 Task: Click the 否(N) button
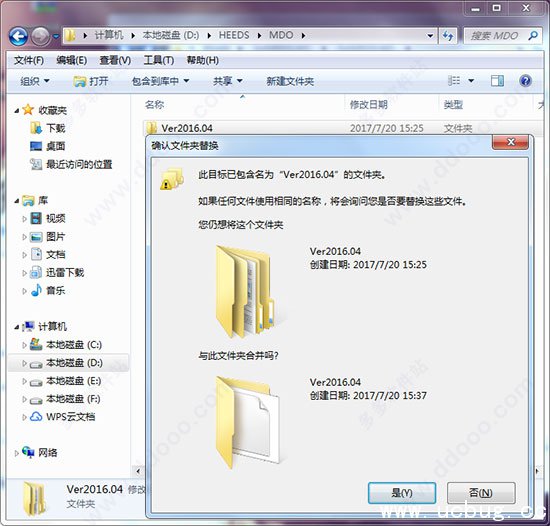[x=481, y=493]
